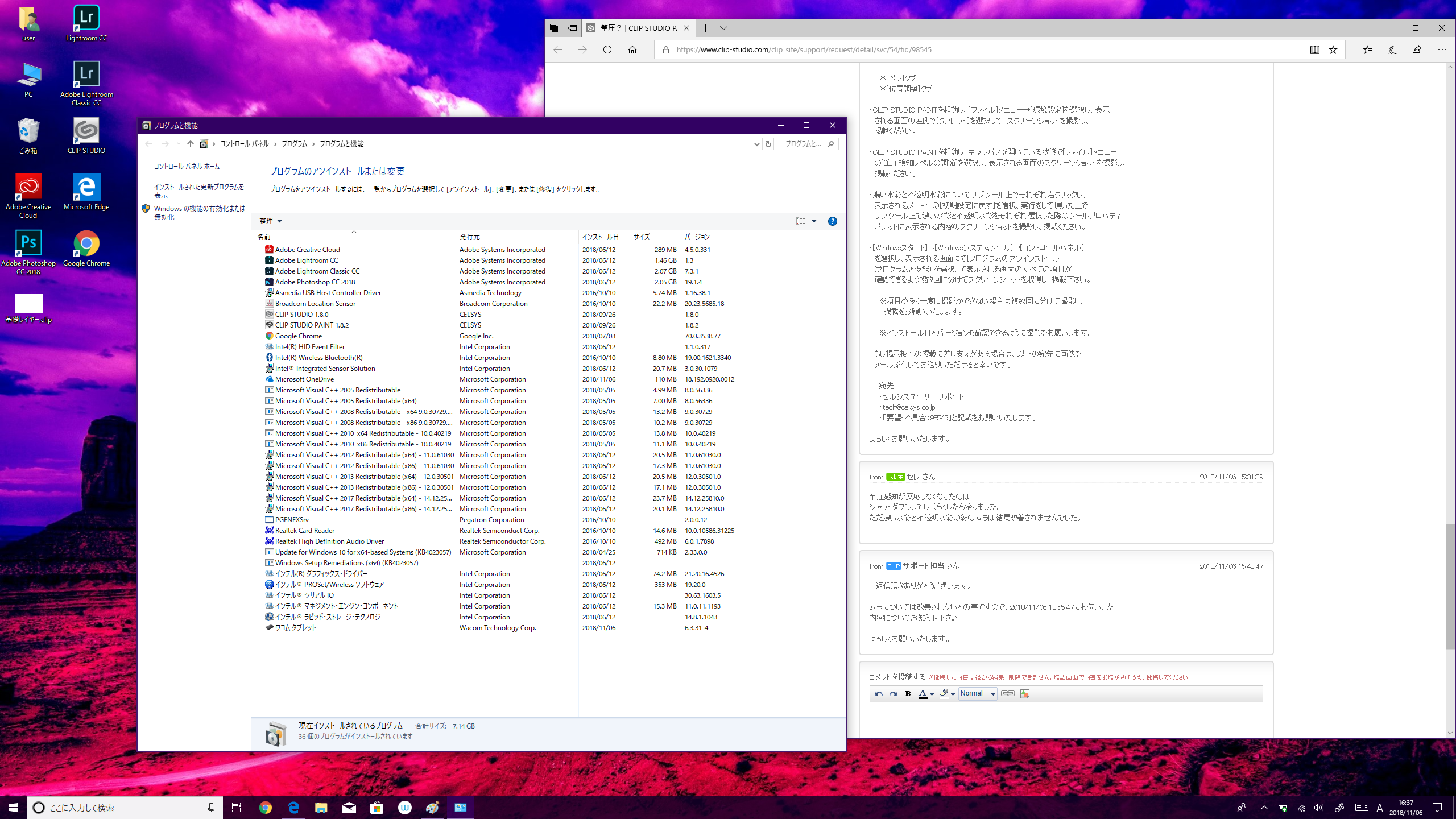The width and height of the screenshot is (1456, 819).
Task: Click the insert image icon in editor
Action: 1025,694
